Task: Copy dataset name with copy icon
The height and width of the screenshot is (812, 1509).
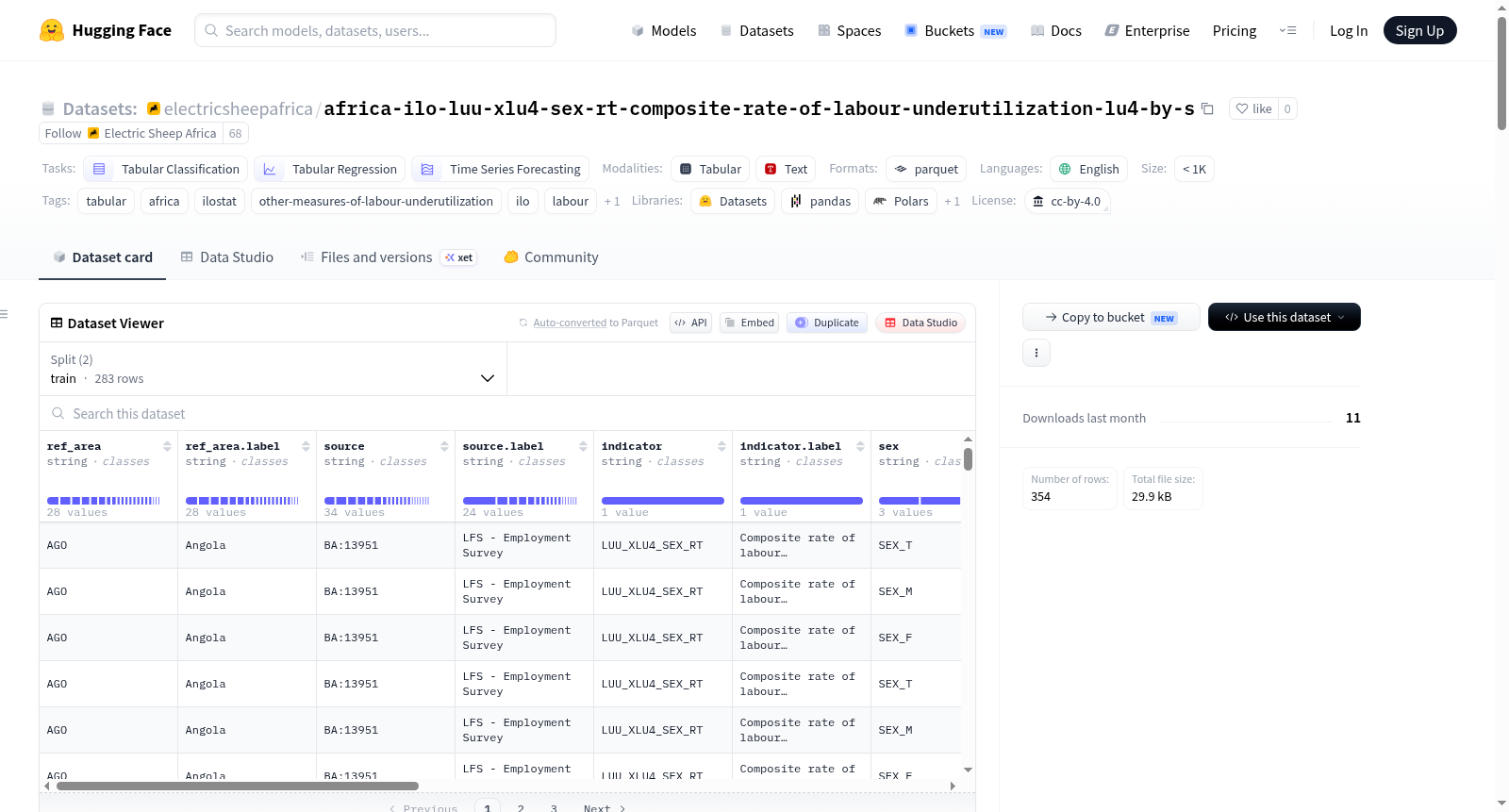Action: pyautogui.click(x=1207, y=108)
